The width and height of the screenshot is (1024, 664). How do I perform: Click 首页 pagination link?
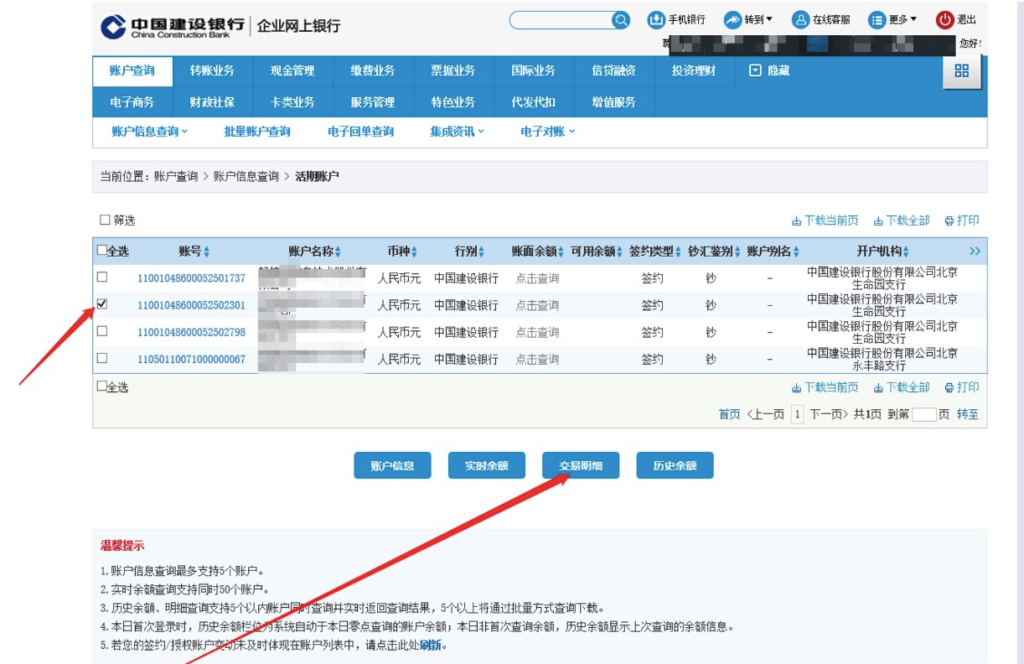tap(729, 414)
